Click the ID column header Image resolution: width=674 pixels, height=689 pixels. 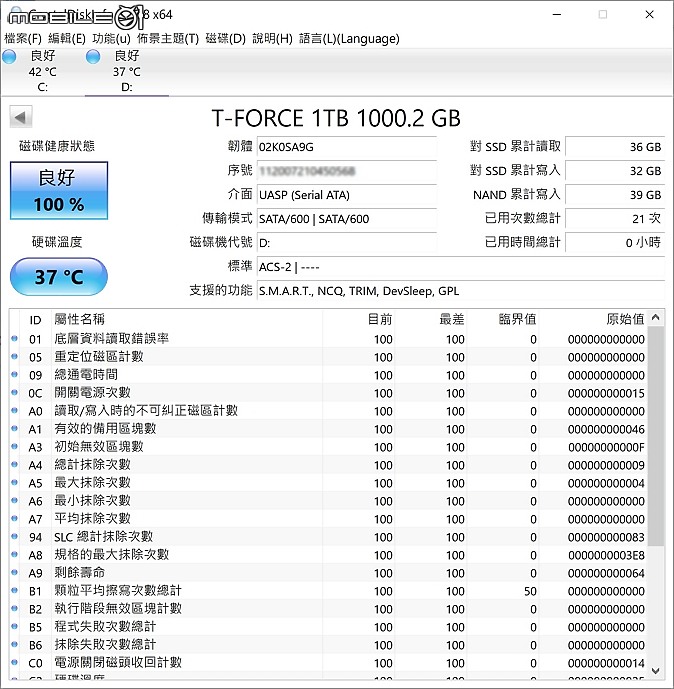(35, 319)
